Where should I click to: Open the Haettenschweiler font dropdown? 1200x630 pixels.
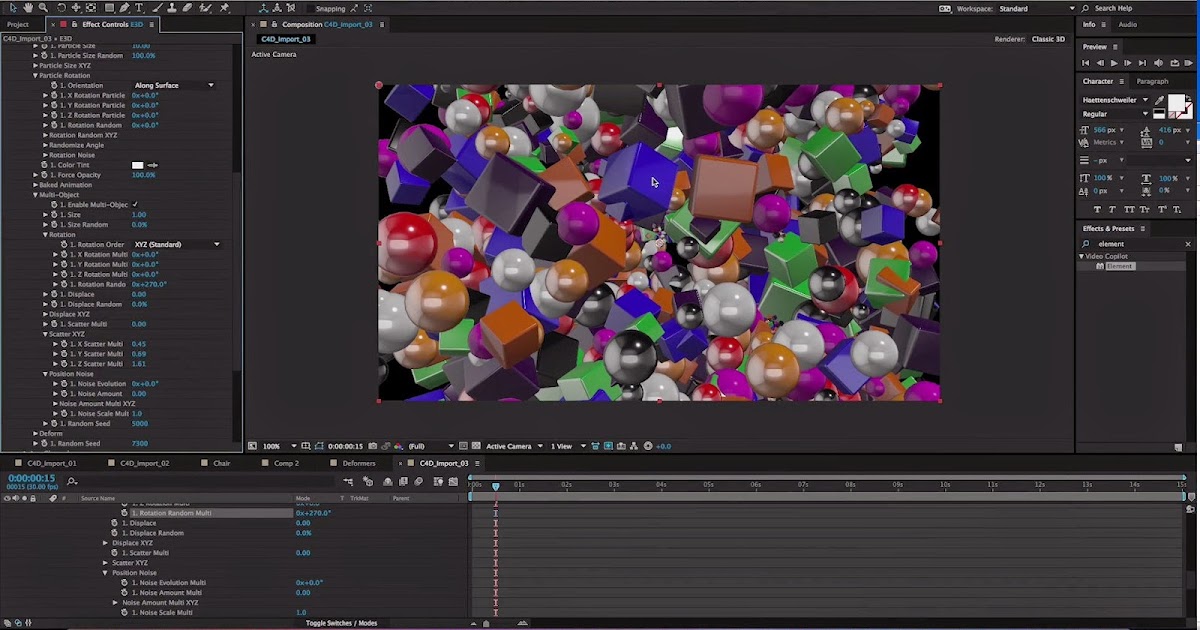tap(1117, 100)
